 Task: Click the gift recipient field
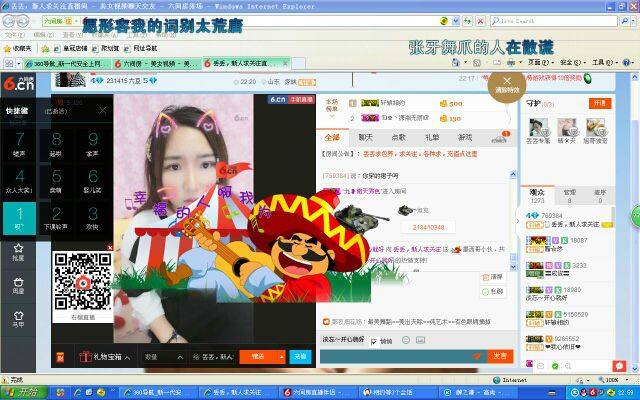pos(213,357)
